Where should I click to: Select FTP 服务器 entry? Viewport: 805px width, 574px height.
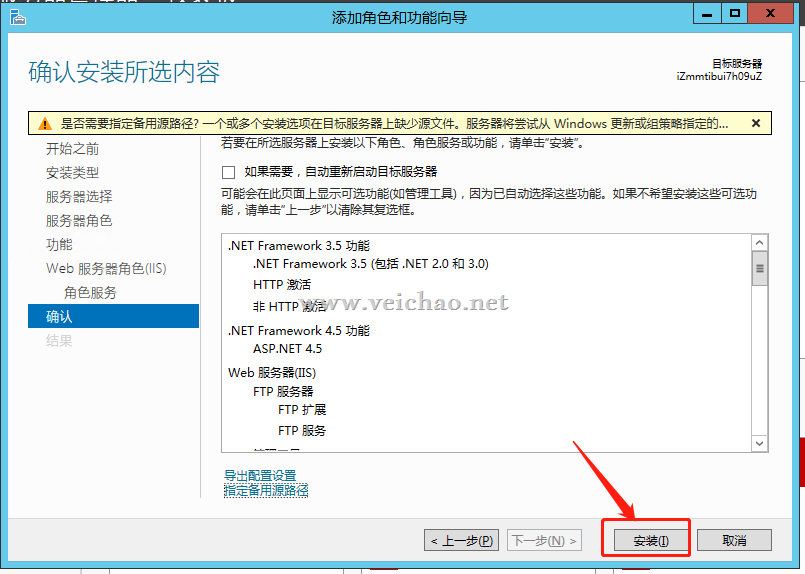coord(283,392)
